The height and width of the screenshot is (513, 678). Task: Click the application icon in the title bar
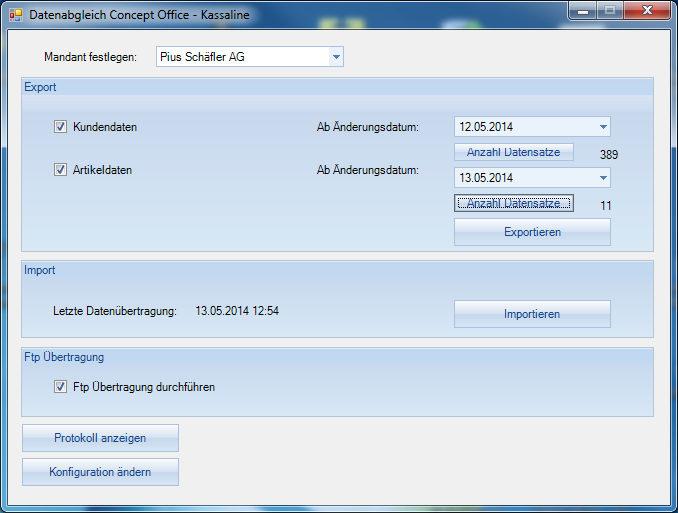click(x=16, y=16)
